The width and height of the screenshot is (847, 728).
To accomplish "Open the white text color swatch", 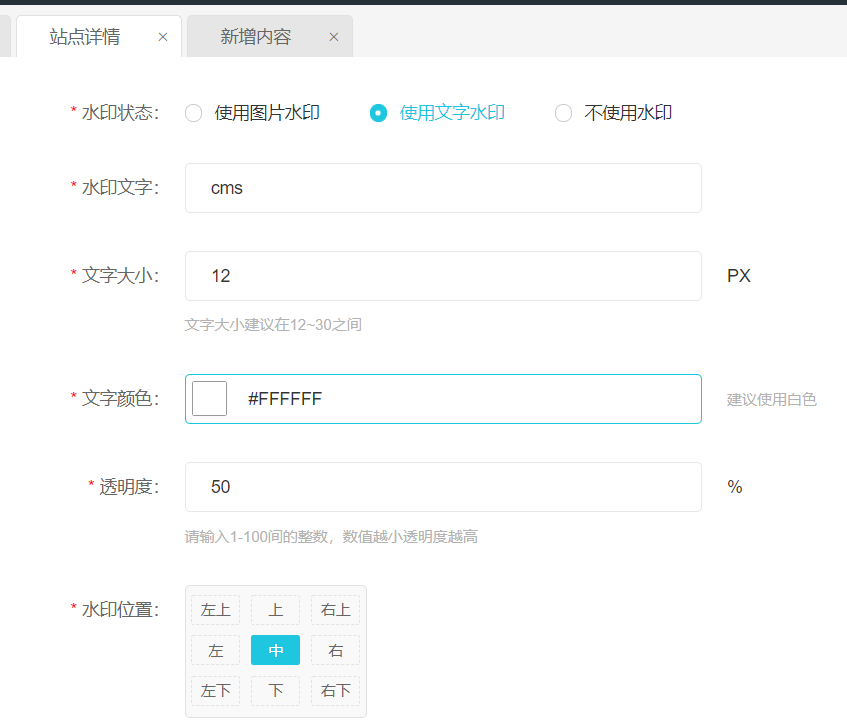I will pyautogui.click(x=209, y=399).
